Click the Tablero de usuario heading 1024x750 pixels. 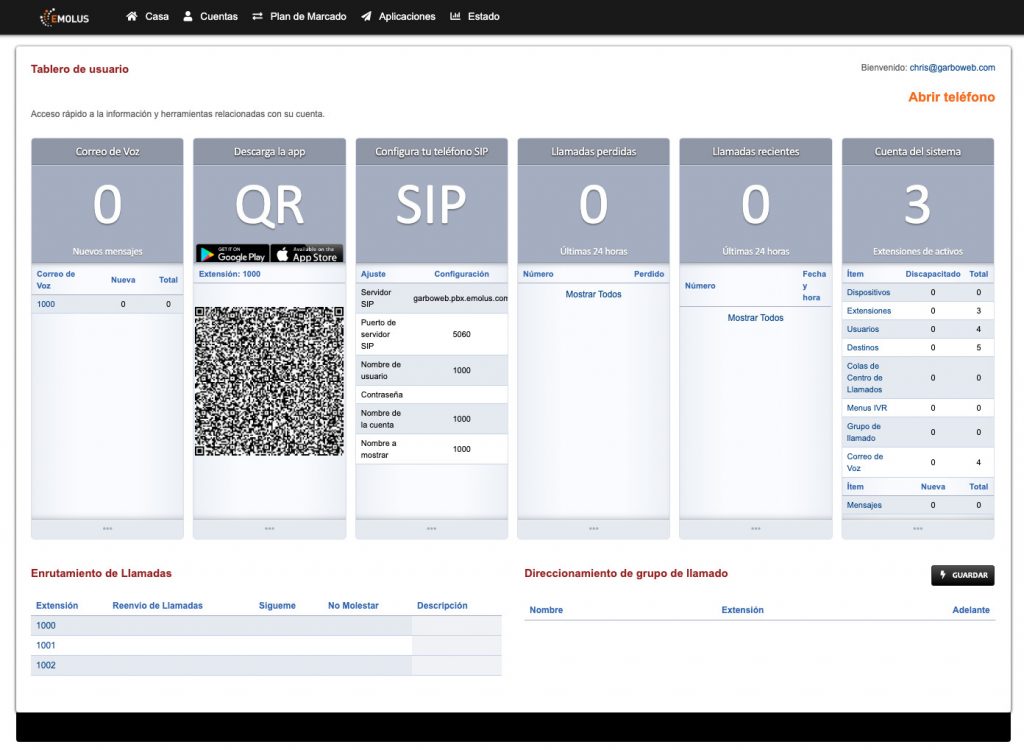pyautogui.click(x=80, y=69)
